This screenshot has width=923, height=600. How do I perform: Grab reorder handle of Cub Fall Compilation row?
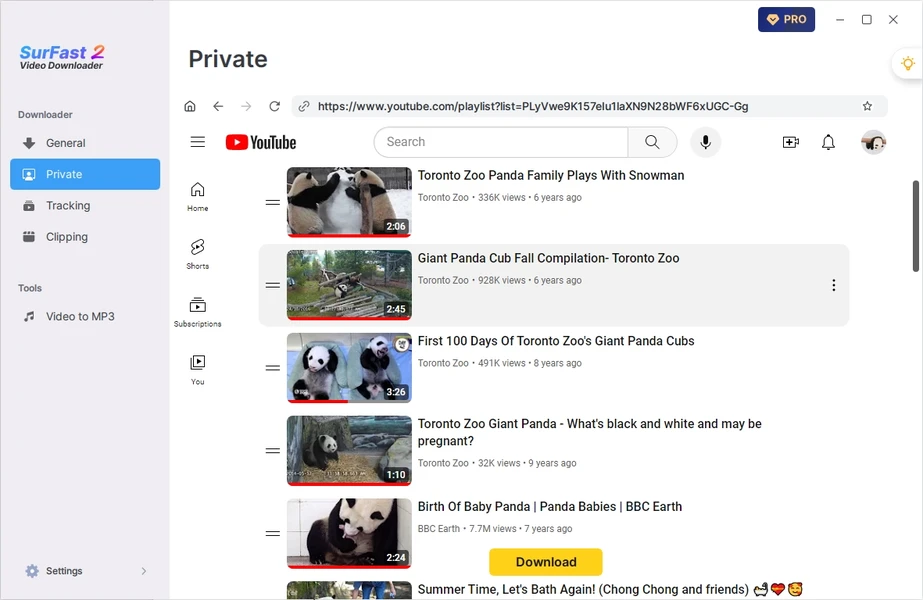[273, 286]
